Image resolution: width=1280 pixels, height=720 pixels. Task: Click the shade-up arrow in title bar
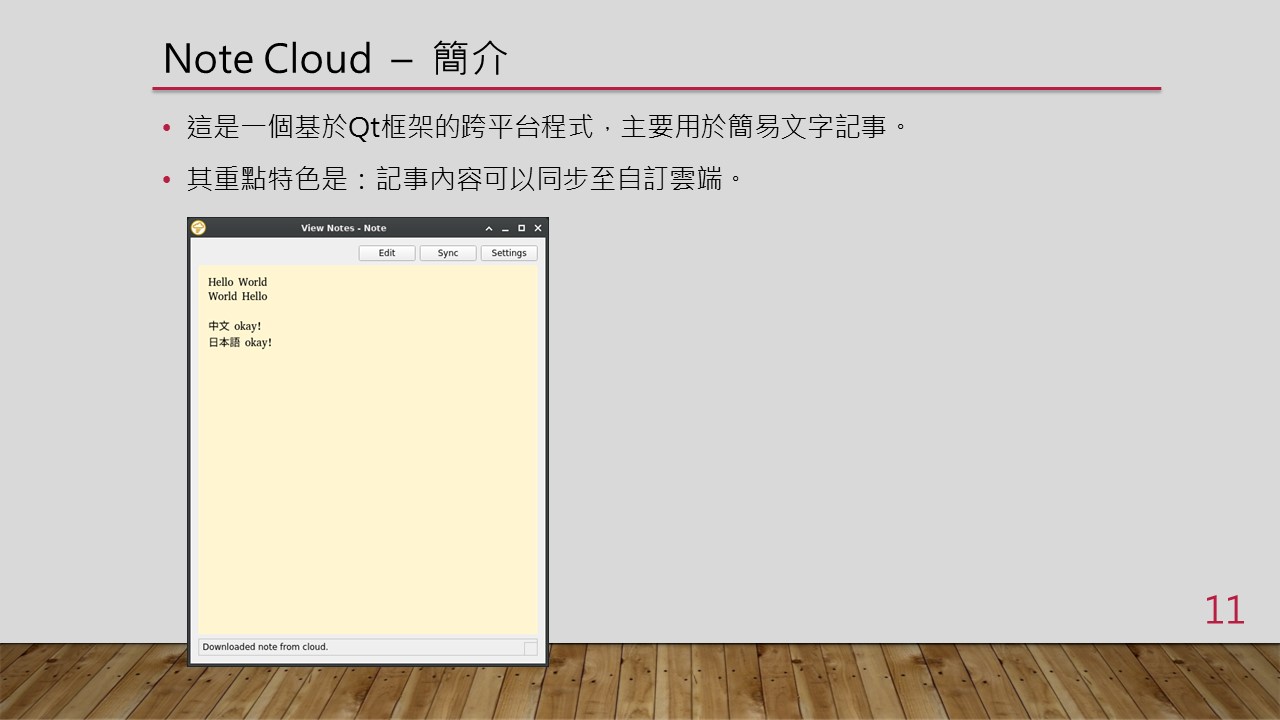point(489,228)
